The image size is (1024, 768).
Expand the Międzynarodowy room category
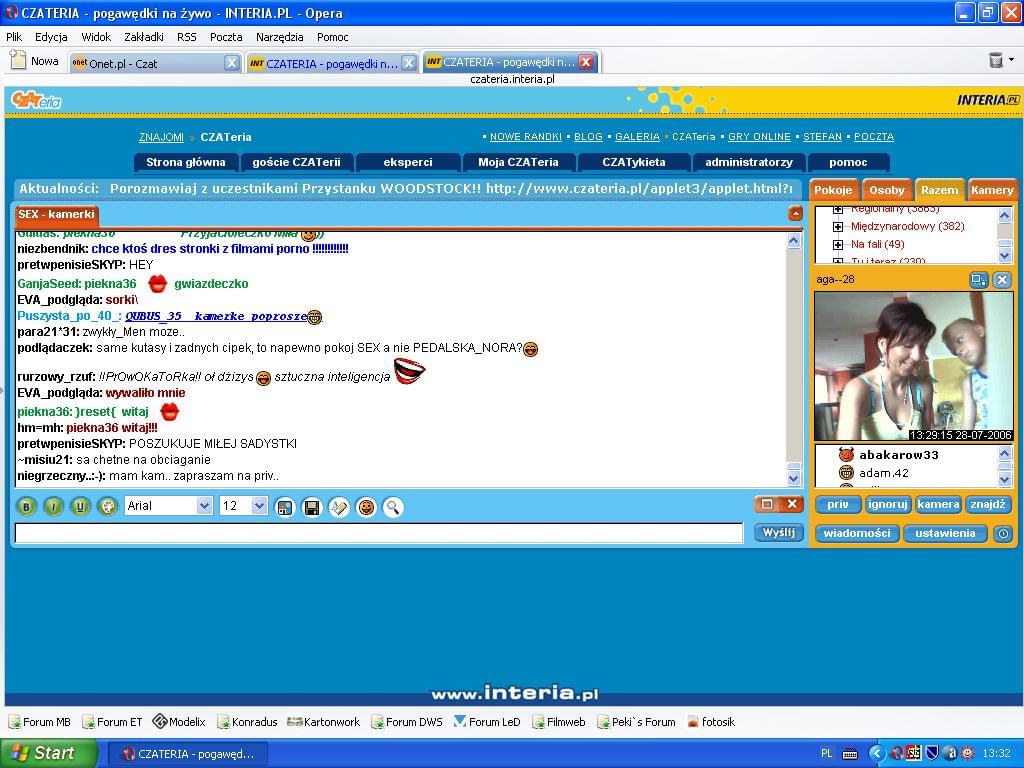coord(838,227)
